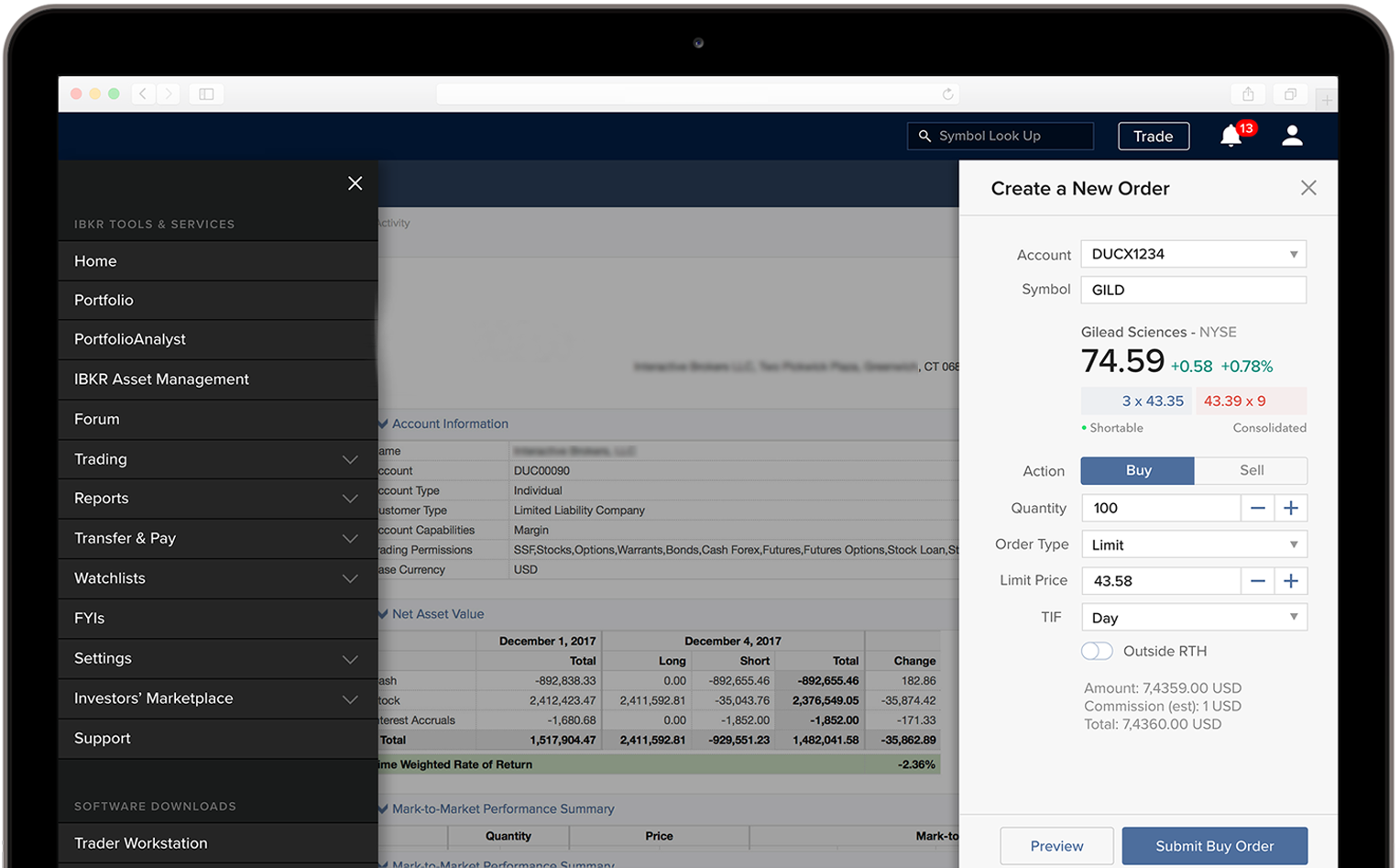Viewport: 1400px width, 868px height.
Task: Click the Quantity field showing 100
Action: (x=1161, y=508)
